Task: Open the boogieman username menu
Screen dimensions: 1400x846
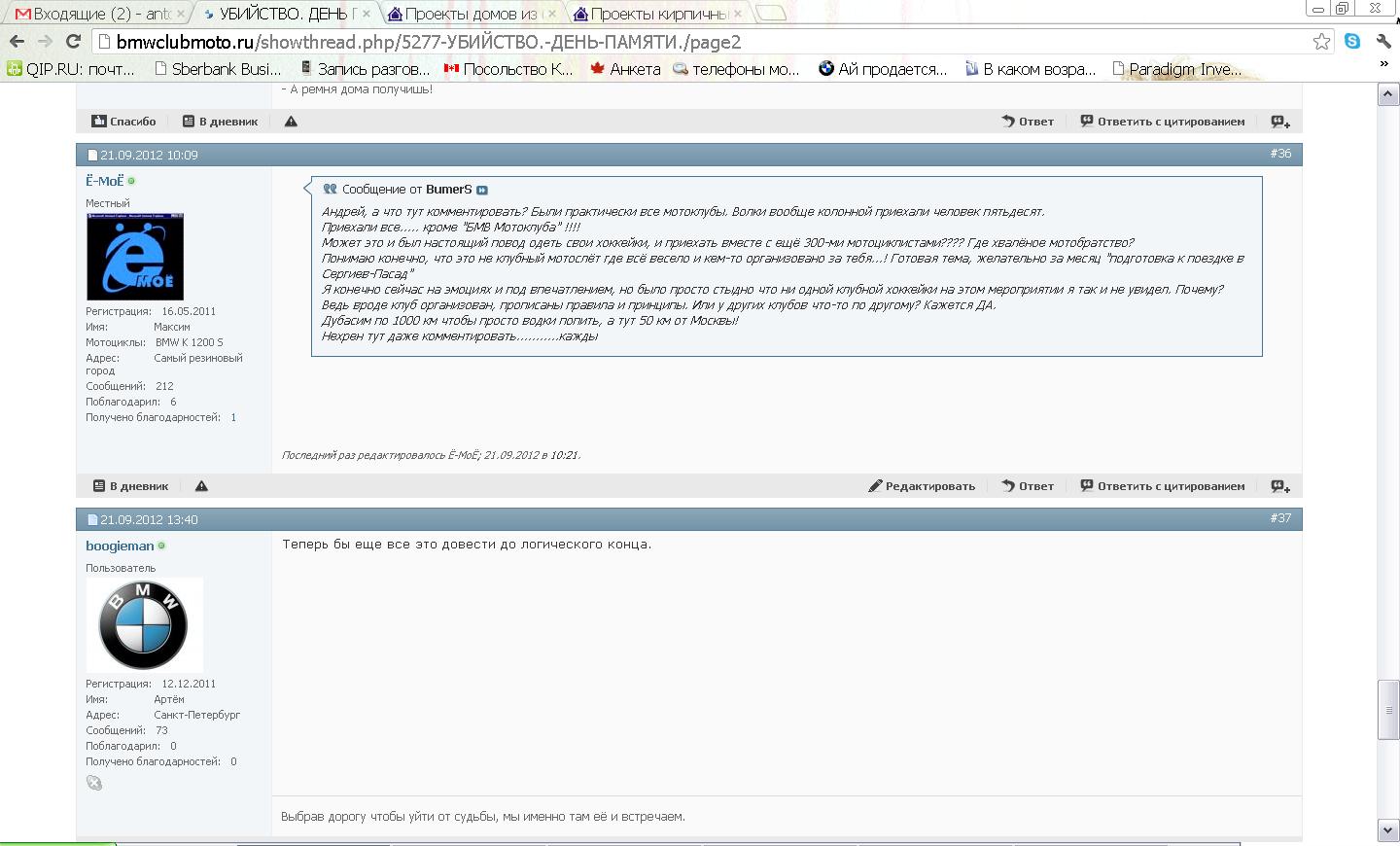Action: 120,546
